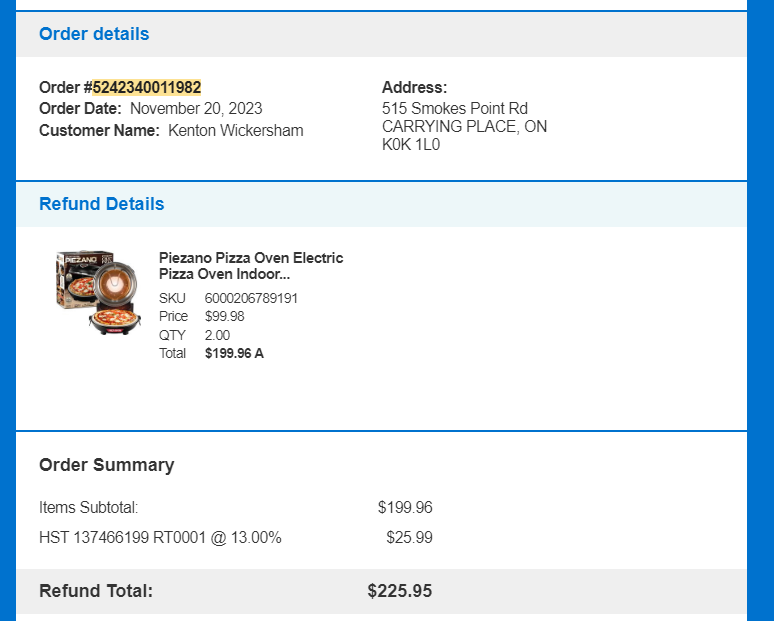The height and width of the screenshot is (621, 774).
Task: Click the CARRYING PLACE, ON city line
Action: click(464, 126)
